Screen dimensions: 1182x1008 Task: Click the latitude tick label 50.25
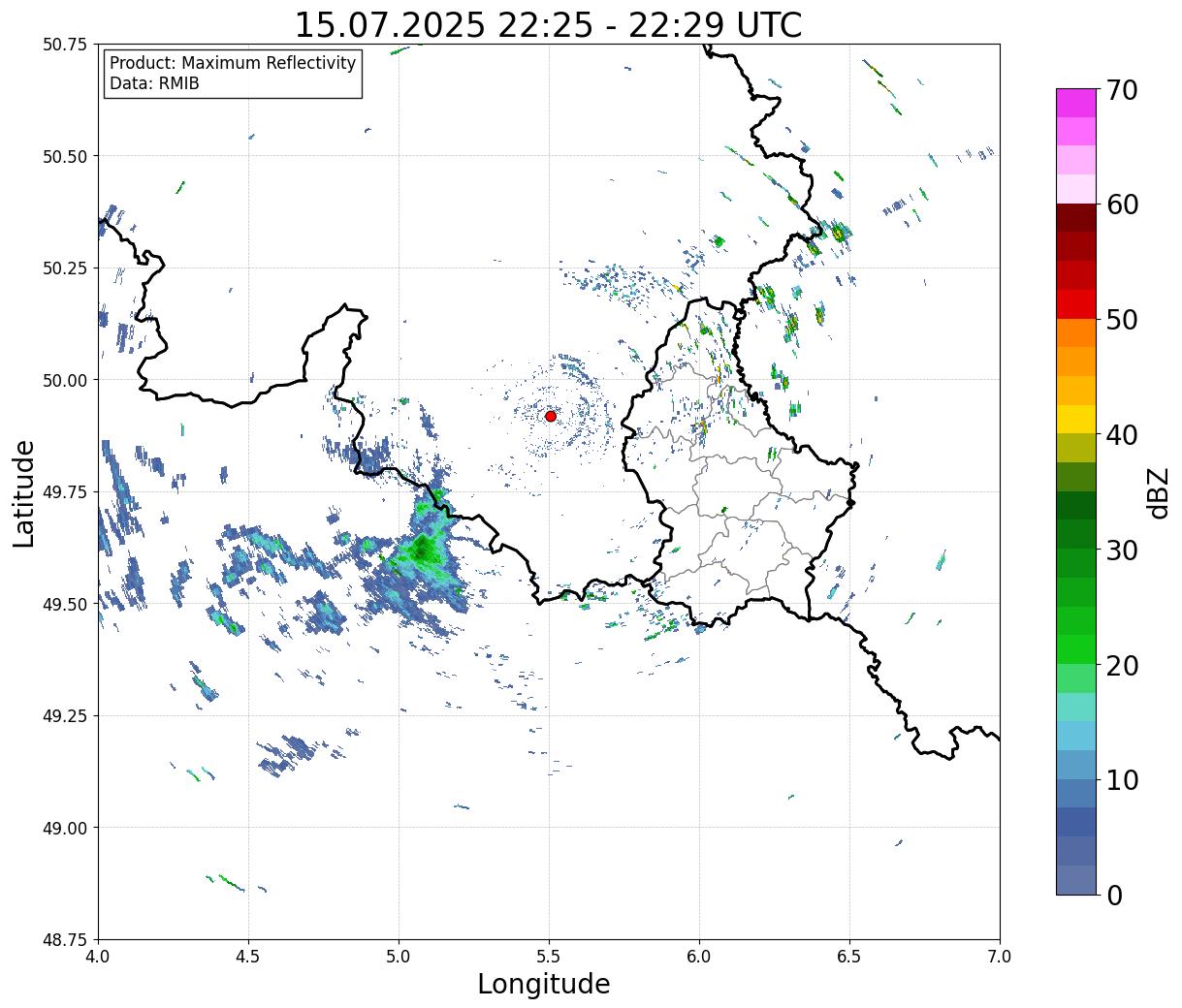click(x=65, y=268)
